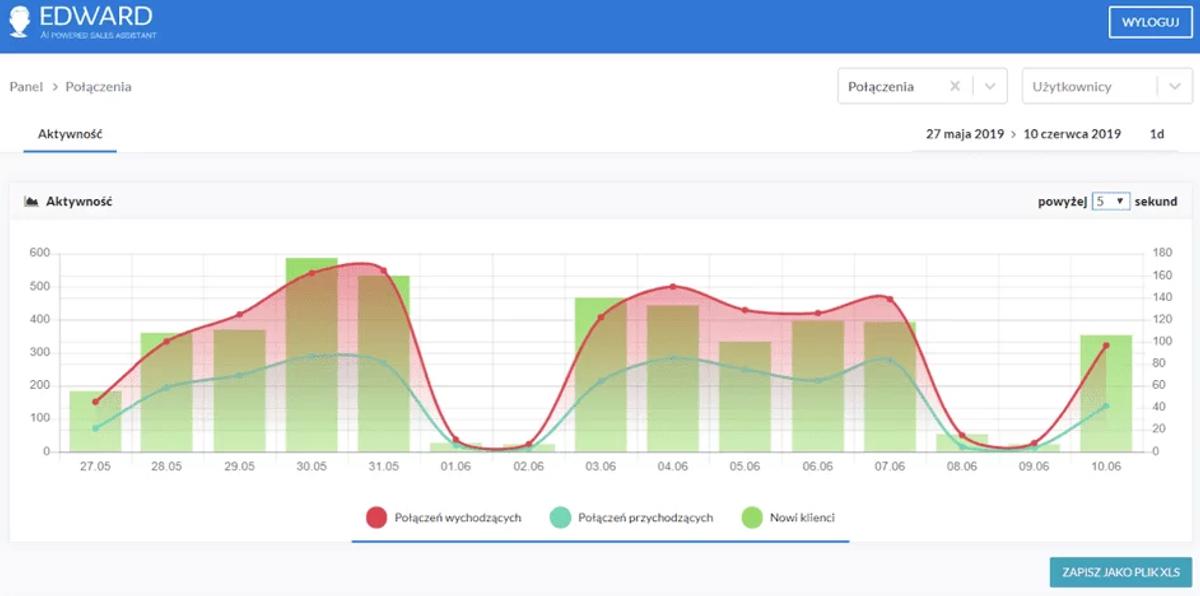Screen dimensions: 1200x596
Task: Pick the start date 27 maja 2019
Action: [x=963, y=134]
